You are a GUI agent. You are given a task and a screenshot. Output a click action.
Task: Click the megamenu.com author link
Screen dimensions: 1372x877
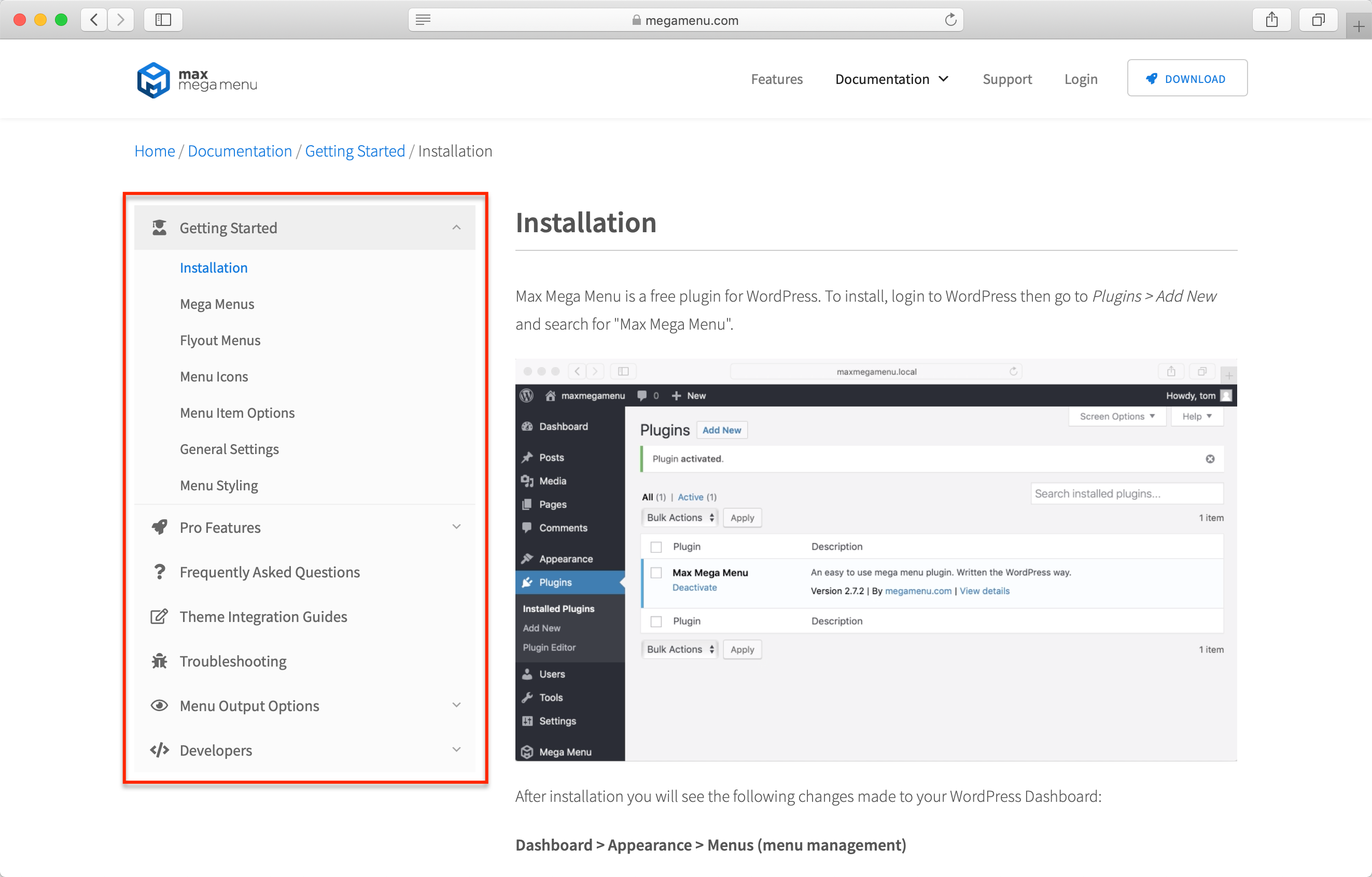pyautogui.click(x=918, y=591)
